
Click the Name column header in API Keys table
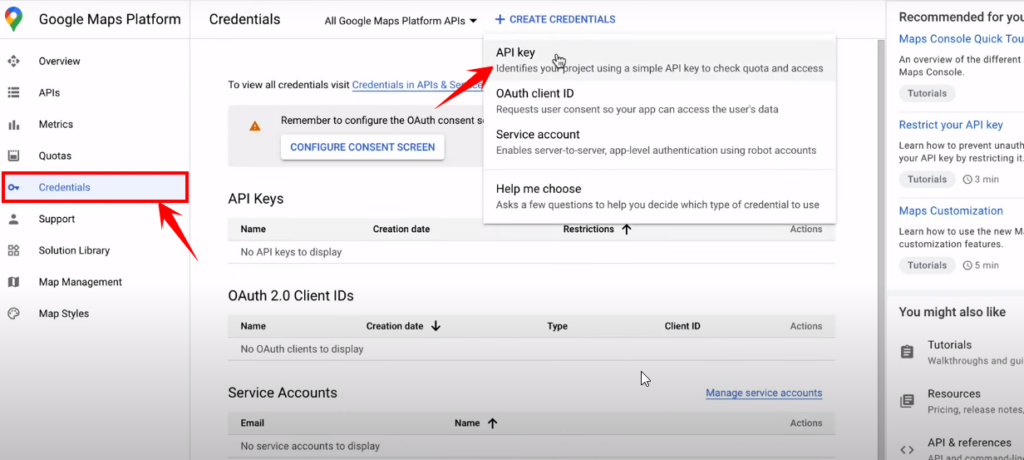tap(253, 229)
